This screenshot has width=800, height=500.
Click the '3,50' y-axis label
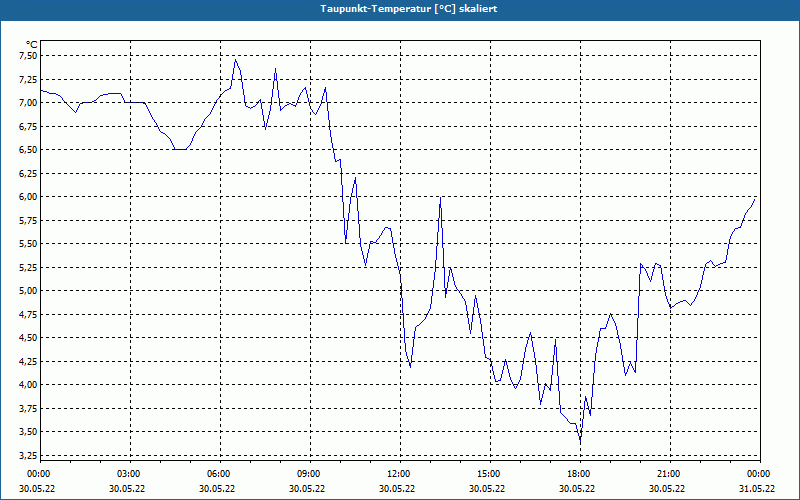[x=27, y=432]
